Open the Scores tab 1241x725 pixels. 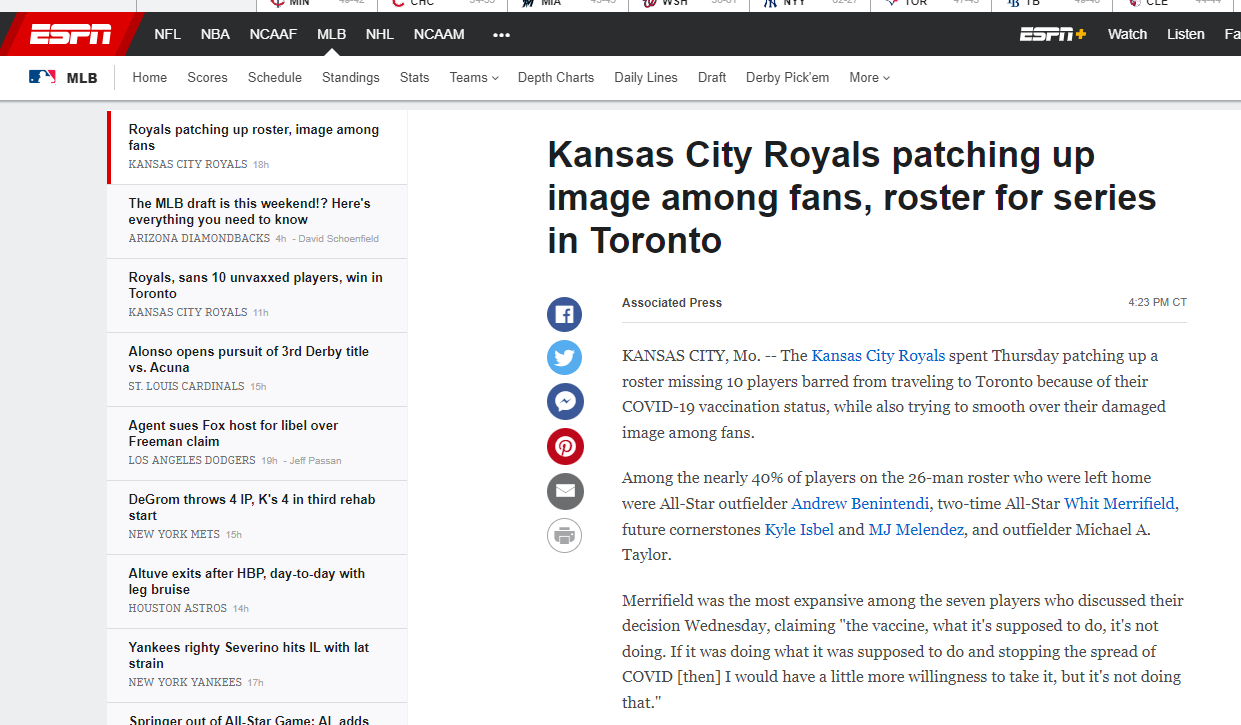point(207,78)
